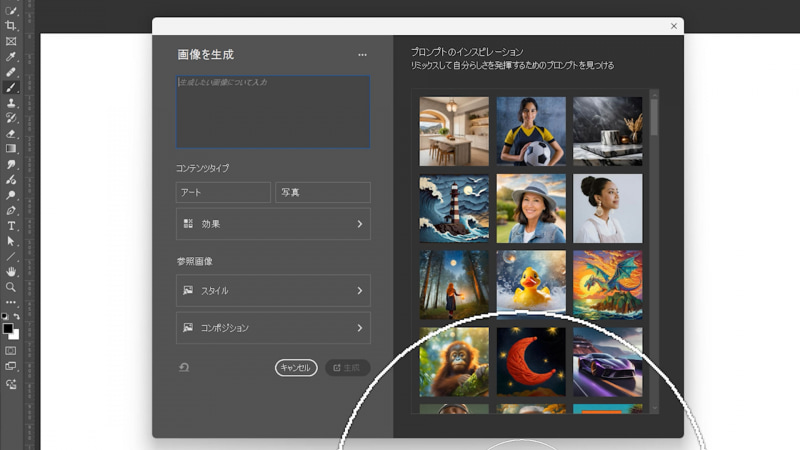Select the History Brush tool
Image resolution: width=800 pixels, height=450 pixels.
pyautogui.click(x=11, y=118)
